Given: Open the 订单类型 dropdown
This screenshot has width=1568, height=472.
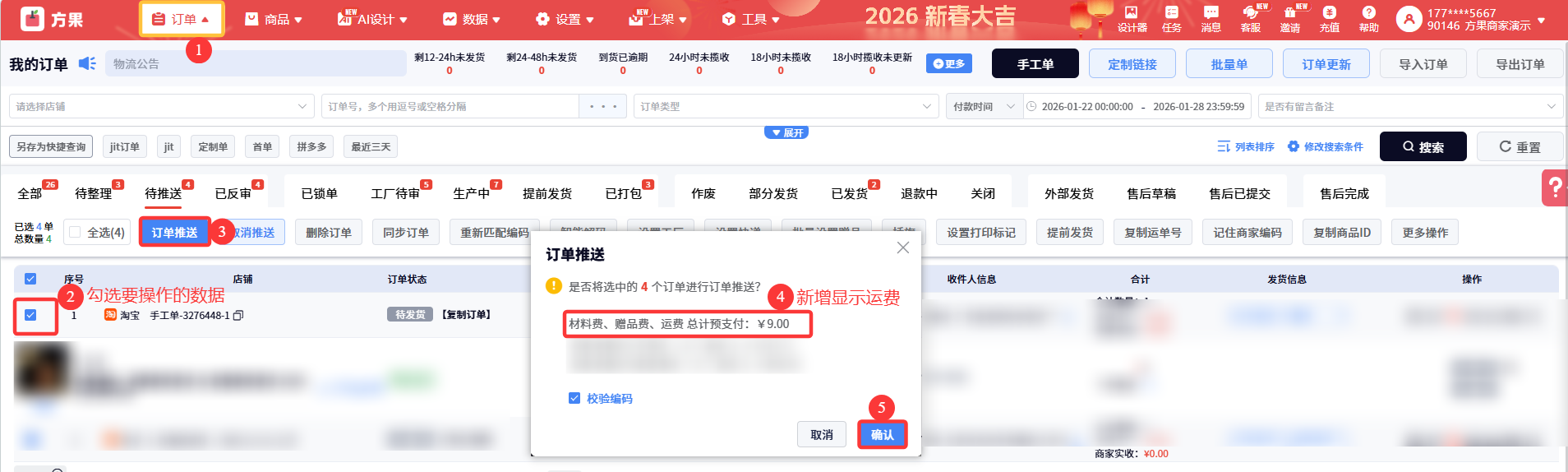Looking at the screenshot, I should point(786,106).
